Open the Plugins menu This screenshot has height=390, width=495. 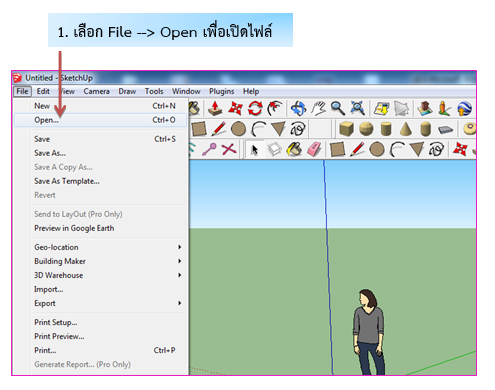(222, 91)
